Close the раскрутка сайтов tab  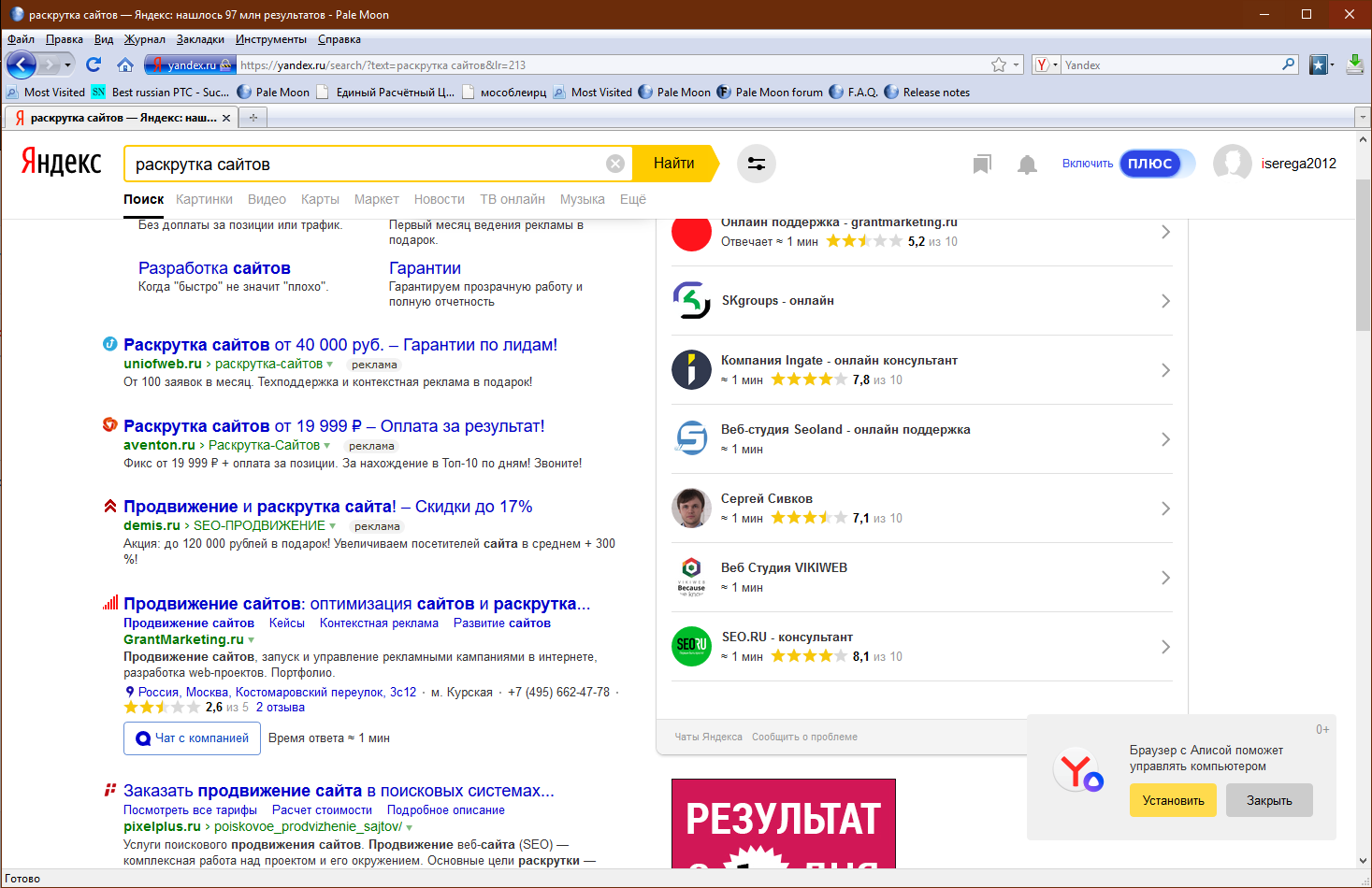(x=226, y=118)
